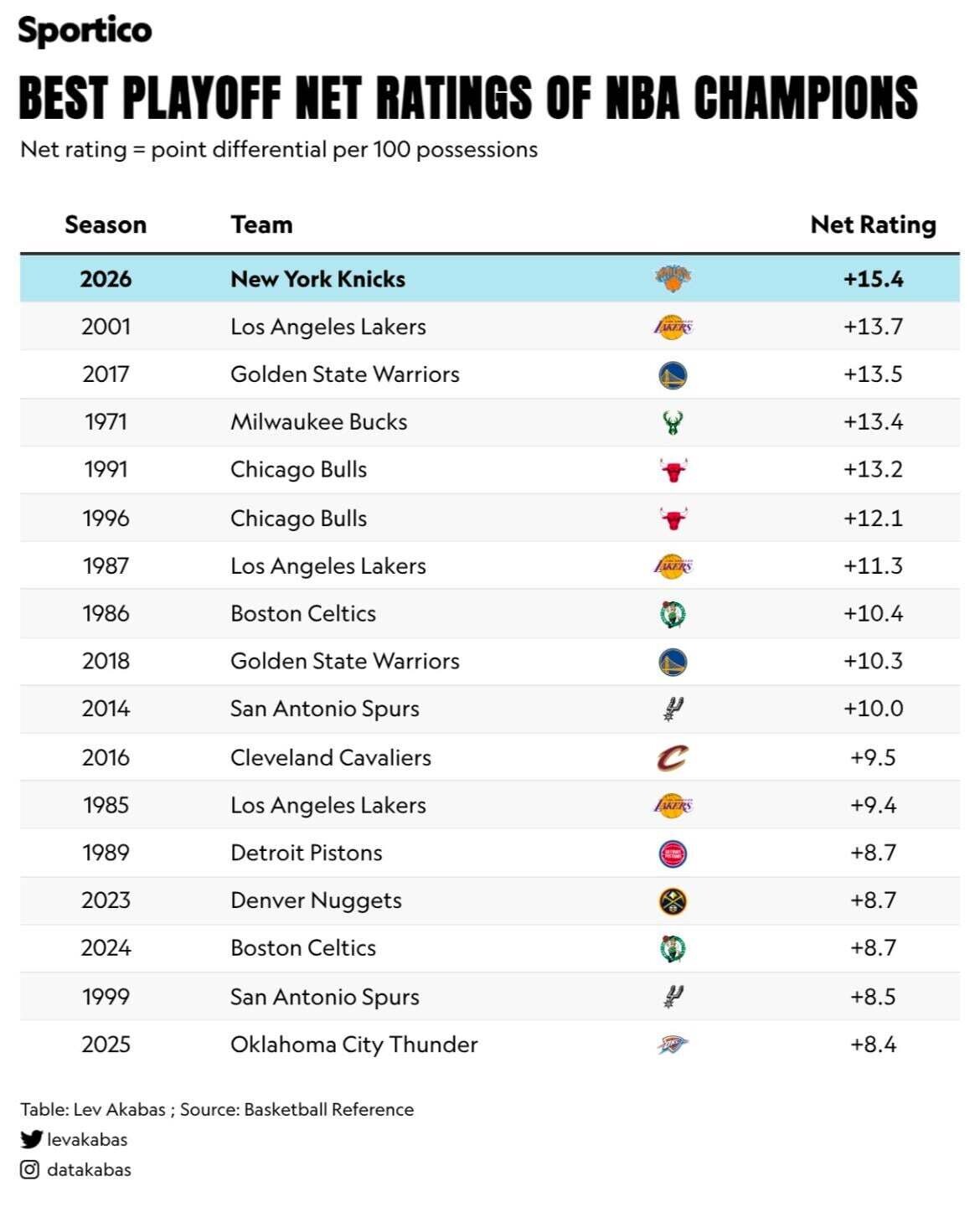980x1207 pixels.
Task: Select the highlighted +15.4 net rating
Action: click(x=873, y=279)
